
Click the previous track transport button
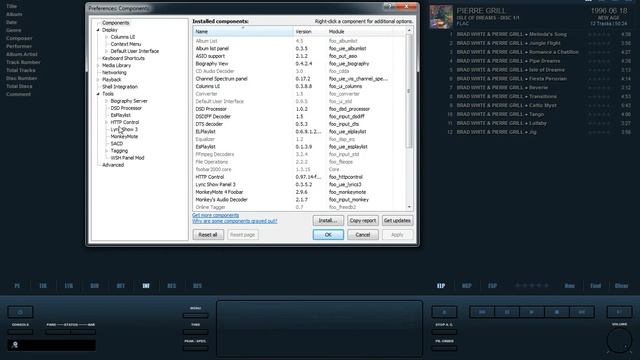click(482, 312)
